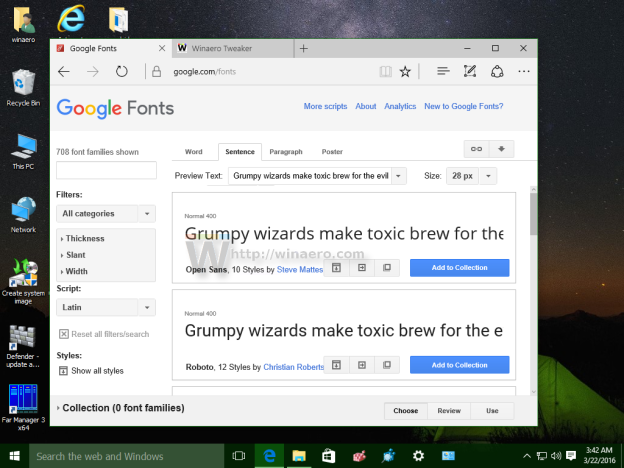Open Preview Text dropdown arrow
The width and height of the screenshot is (624, 468).
[398, 176]
